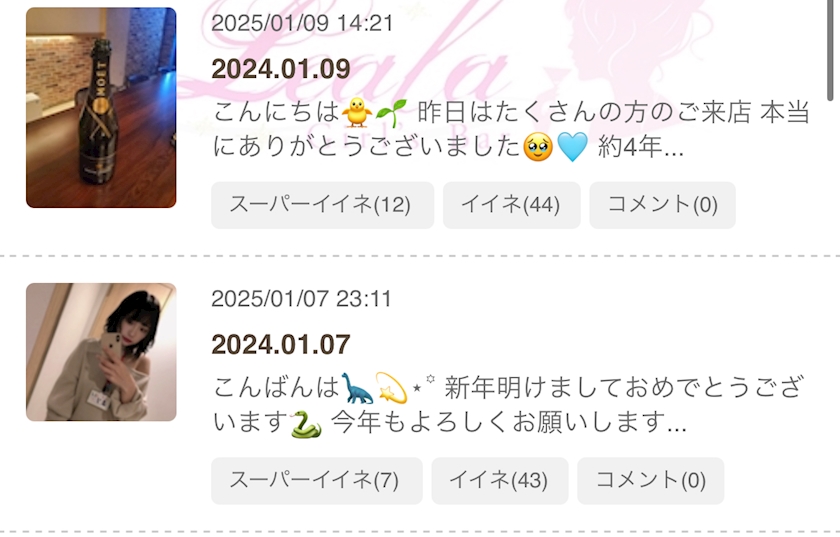Click the snake emoji in the post

pos(306,423)
